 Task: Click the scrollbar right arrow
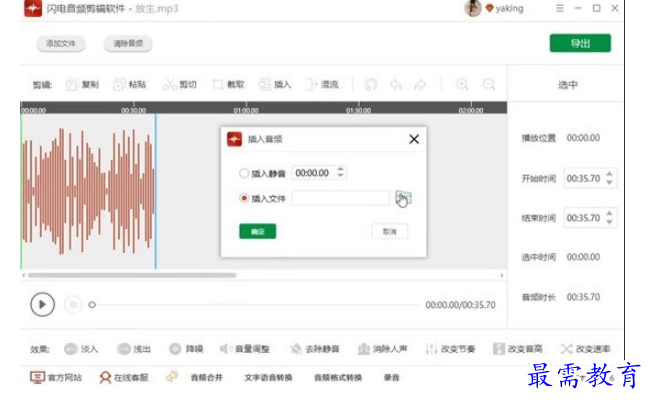tap(502, 275)
